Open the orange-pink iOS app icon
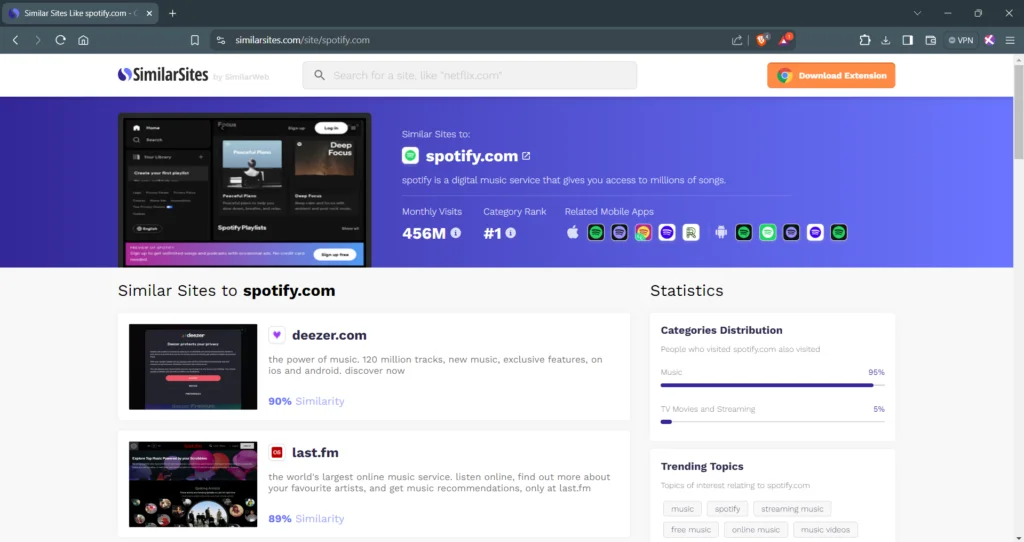The width and height of the screenshot is (1024, 542). [643, 232]
